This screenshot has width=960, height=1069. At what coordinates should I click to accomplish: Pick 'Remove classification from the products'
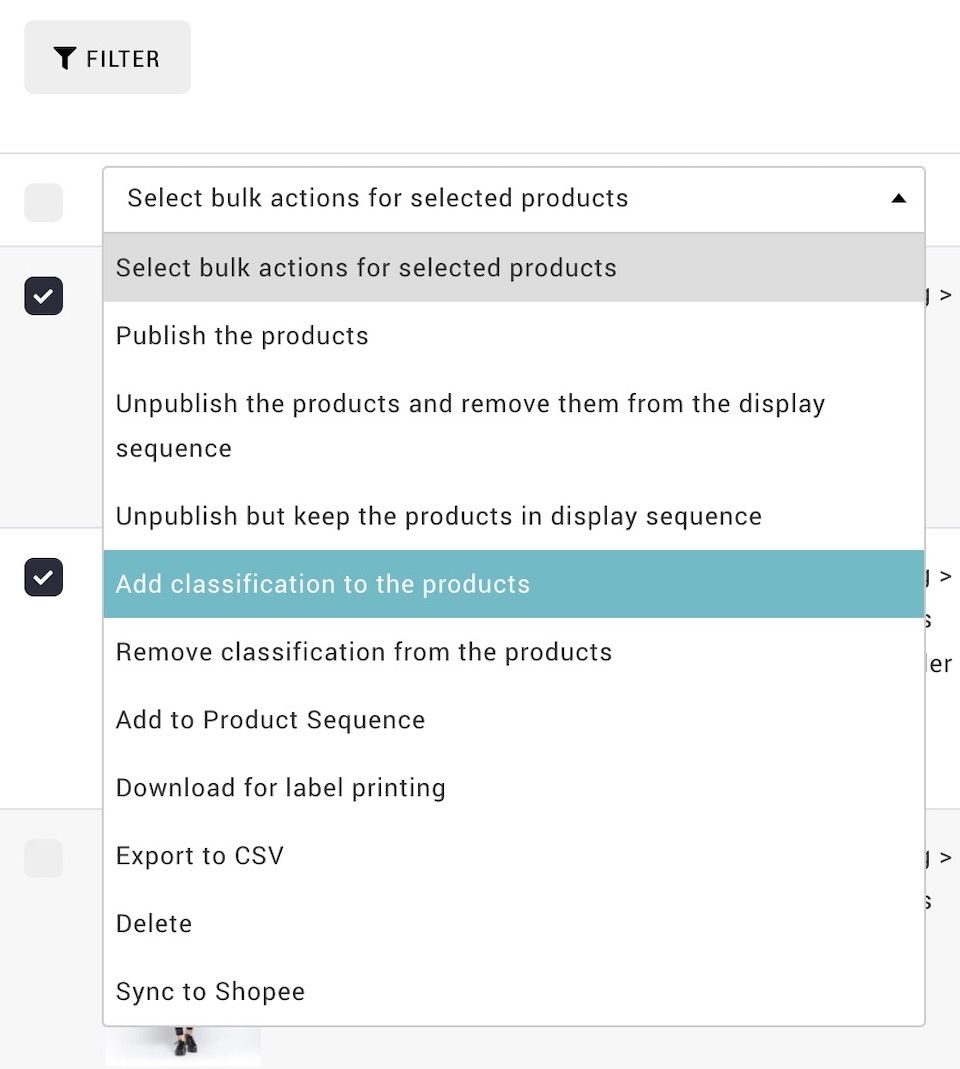pos(513,652)
